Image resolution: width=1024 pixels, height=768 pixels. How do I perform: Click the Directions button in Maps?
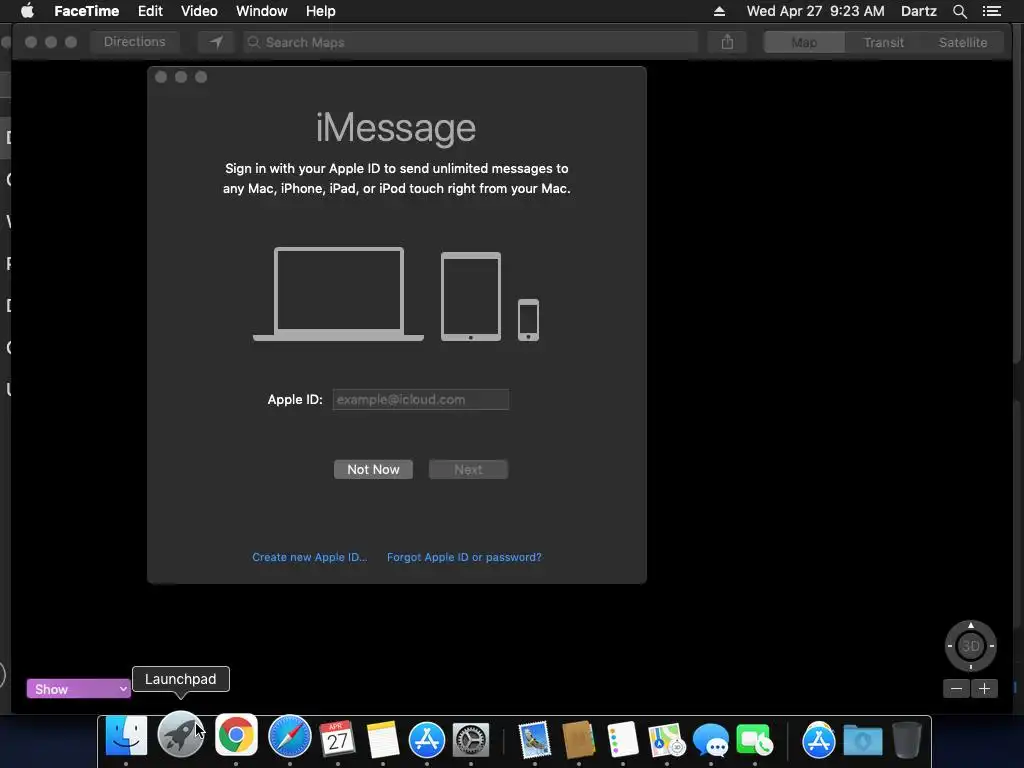[135, 42]
